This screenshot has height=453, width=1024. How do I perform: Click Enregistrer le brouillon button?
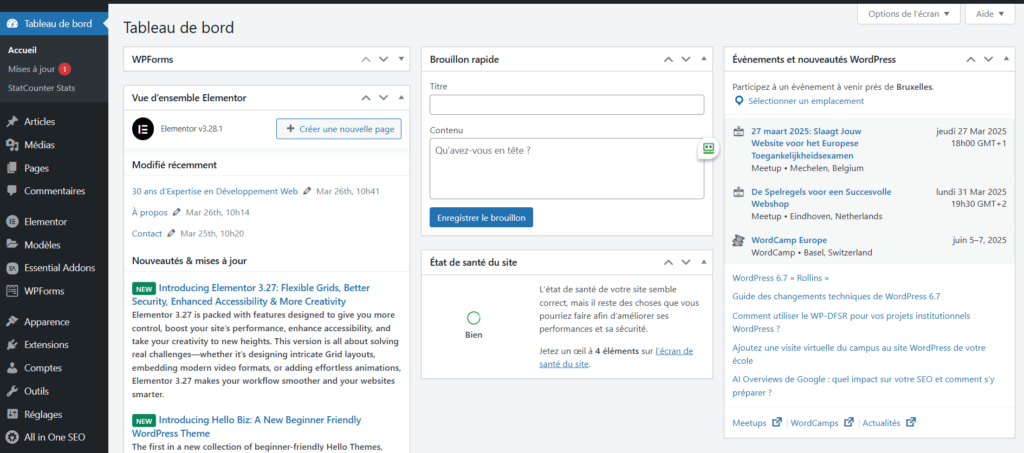click(481, 217)
